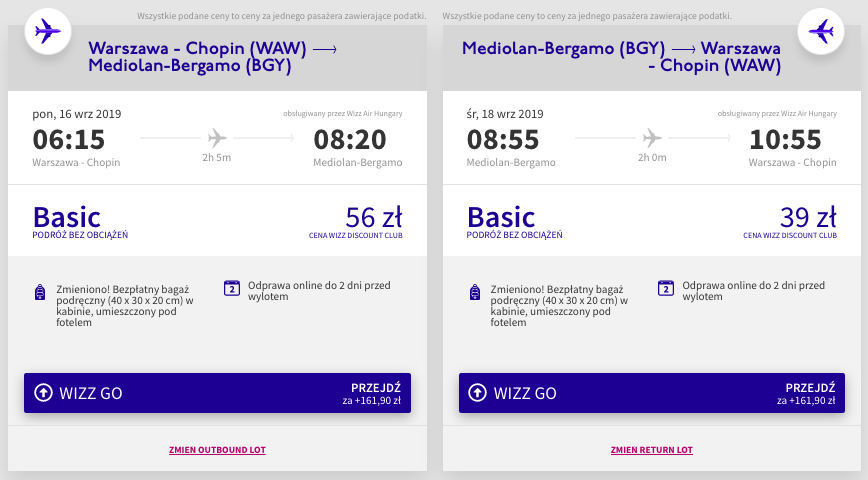
Task: Click the return flight airplane logo icon
Action: 821,31
